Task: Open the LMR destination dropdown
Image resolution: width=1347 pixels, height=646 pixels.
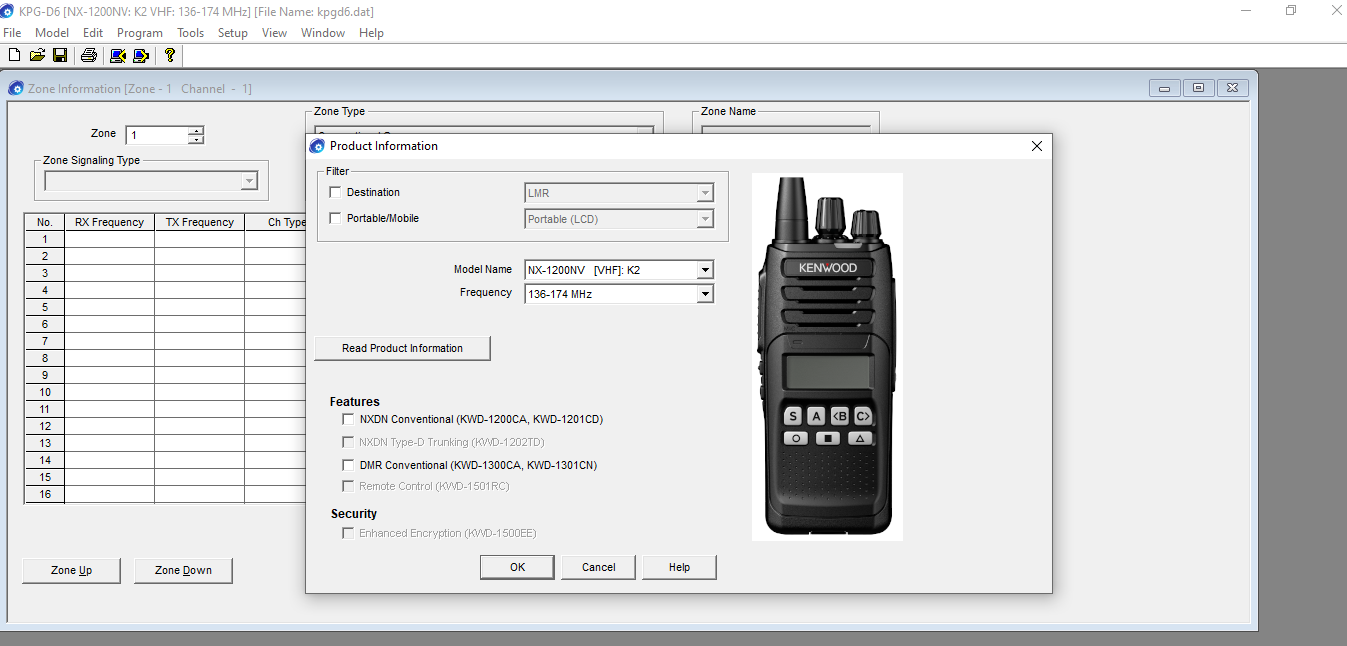Action: (x=705, y=193)
